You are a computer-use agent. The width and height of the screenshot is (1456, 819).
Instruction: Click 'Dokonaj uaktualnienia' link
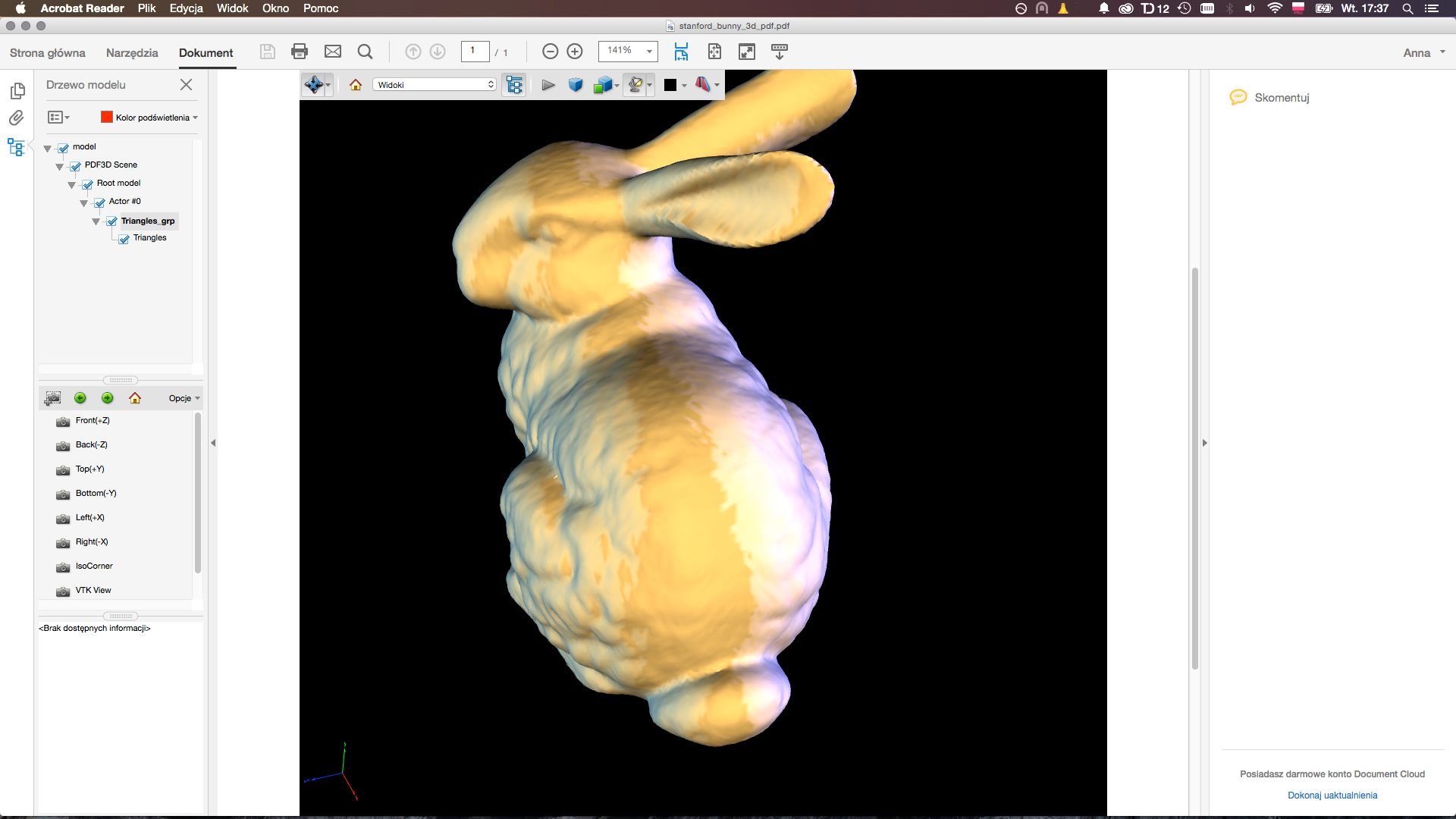point(1332,795)
